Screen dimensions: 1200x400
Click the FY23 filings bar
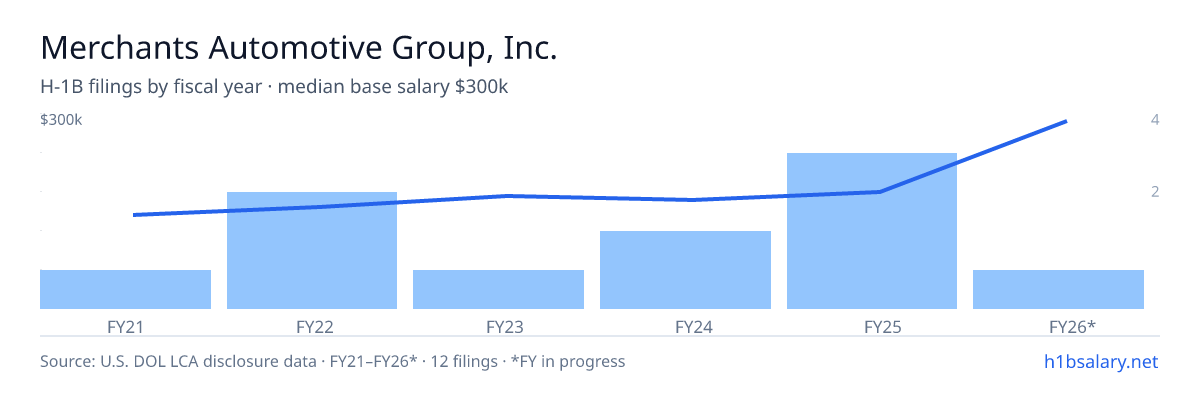[498, 289]
